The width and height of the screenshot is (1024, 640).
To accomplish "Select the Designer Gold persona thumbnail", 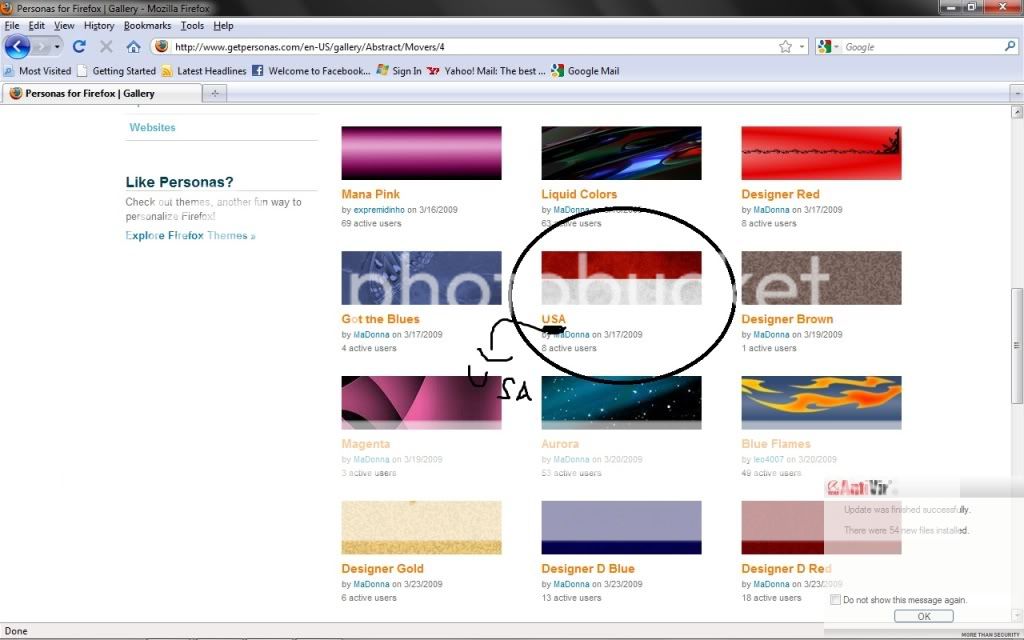I will tap(421, 528).
